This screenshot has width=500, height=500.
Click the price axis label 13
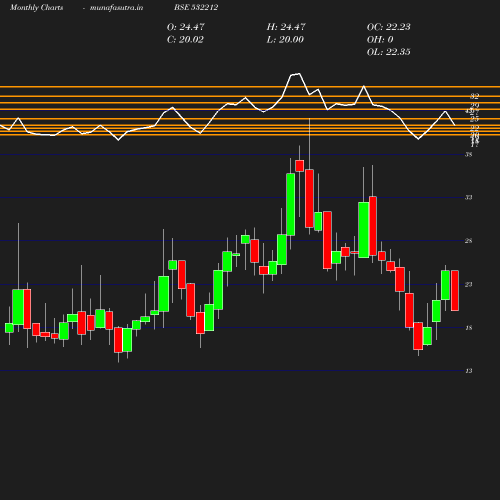click(x=469, y=371)
